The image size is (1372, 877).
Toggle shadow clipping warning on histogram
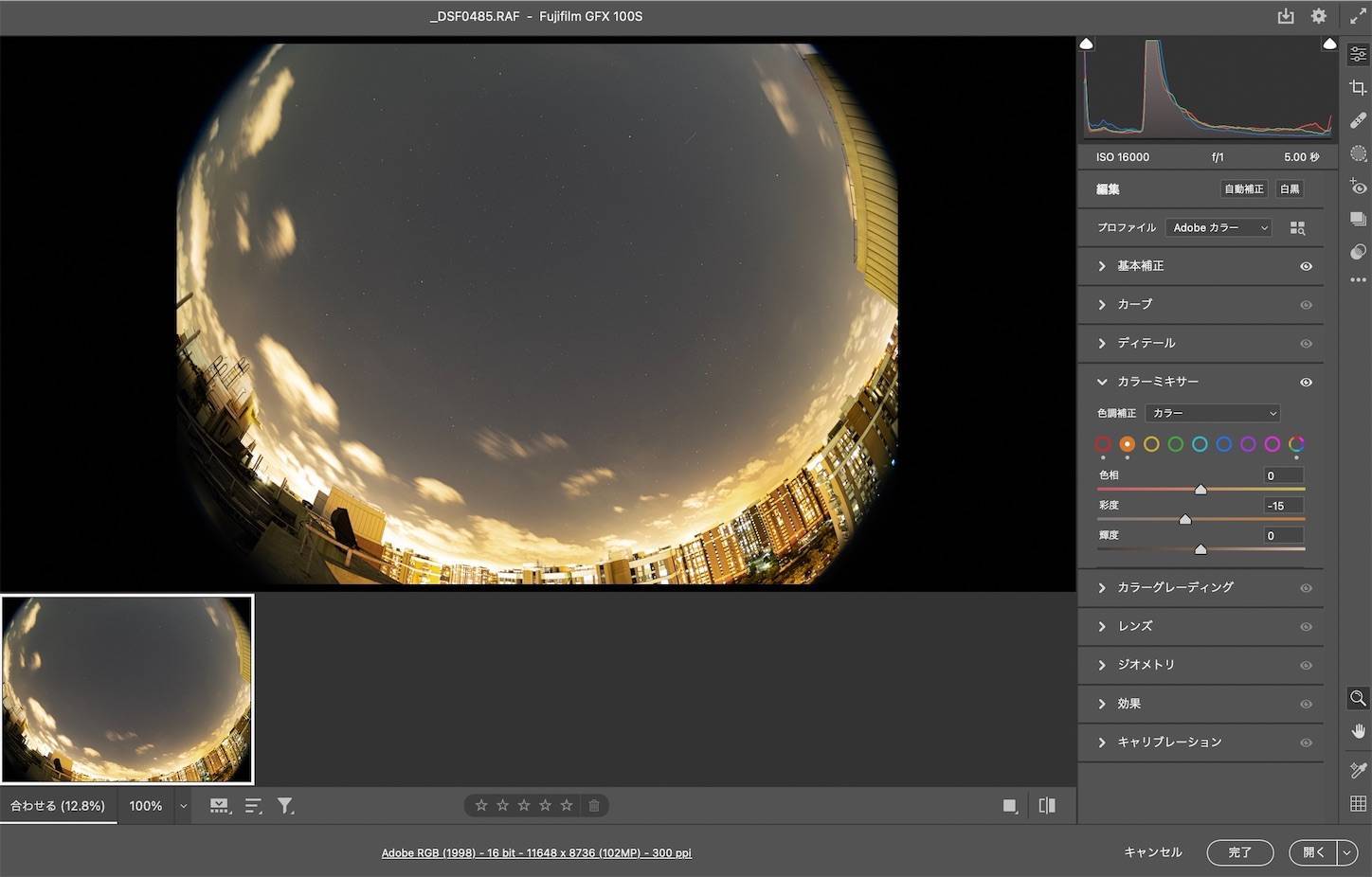point(1087,45)
